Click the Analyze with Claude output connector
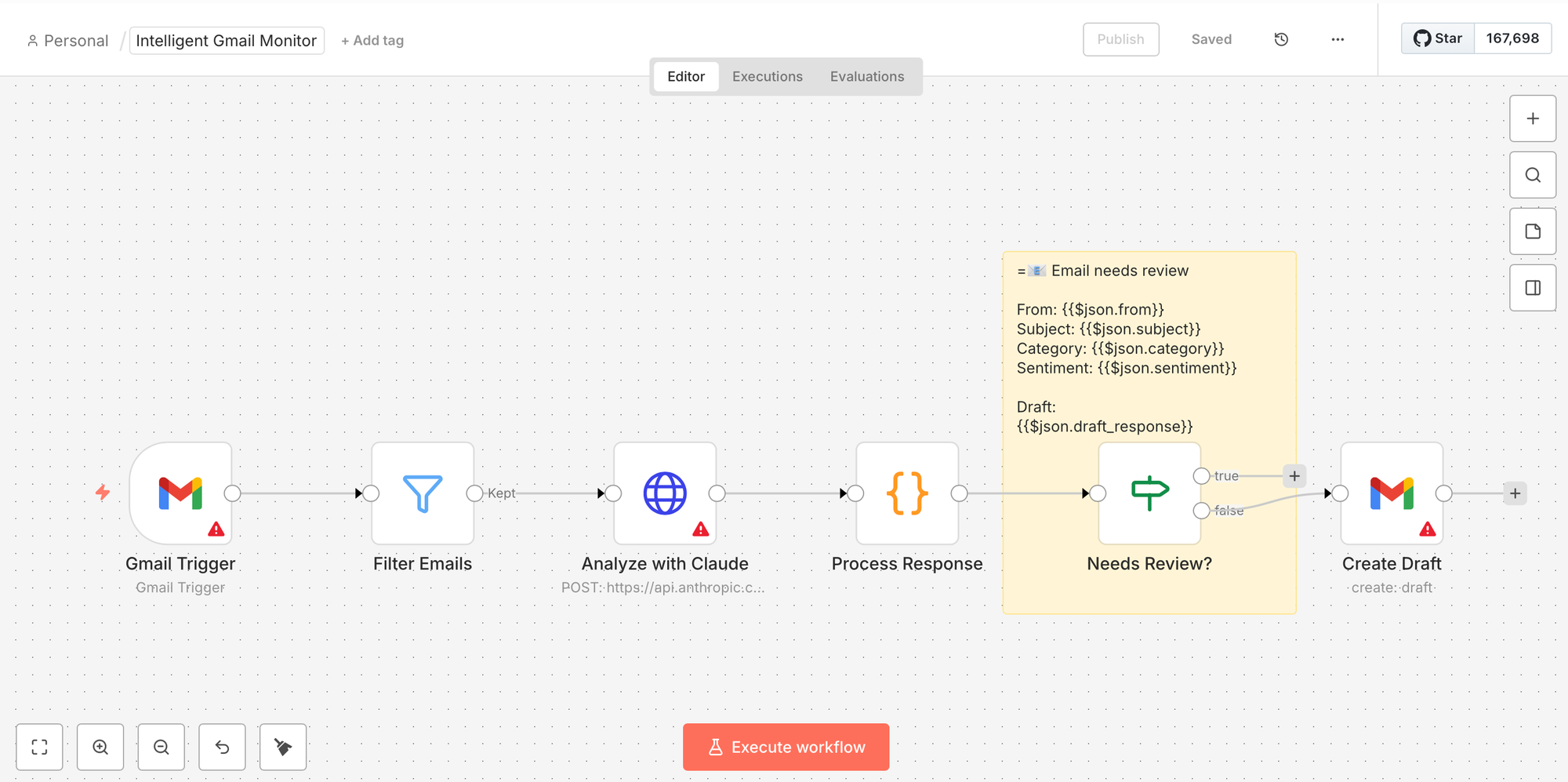The image size is (1568, 782). tap(717, 493)
